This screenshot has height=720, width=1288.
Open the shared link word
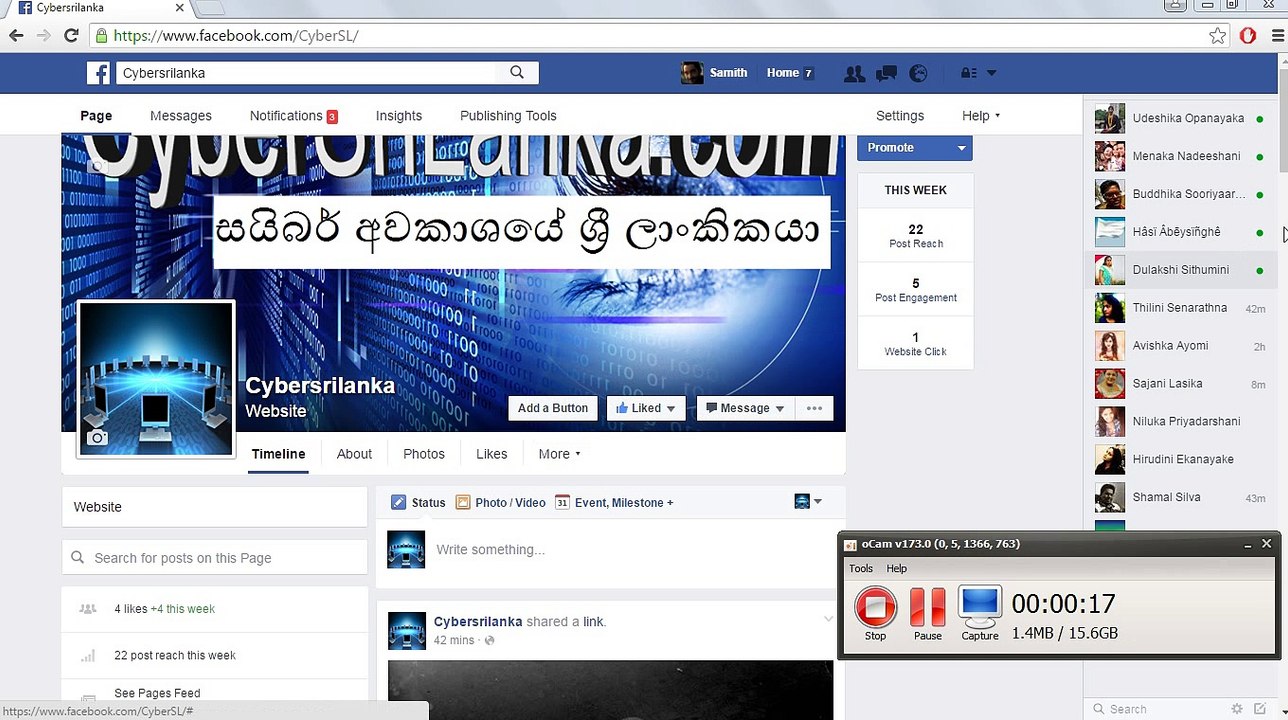pos(593,622)
